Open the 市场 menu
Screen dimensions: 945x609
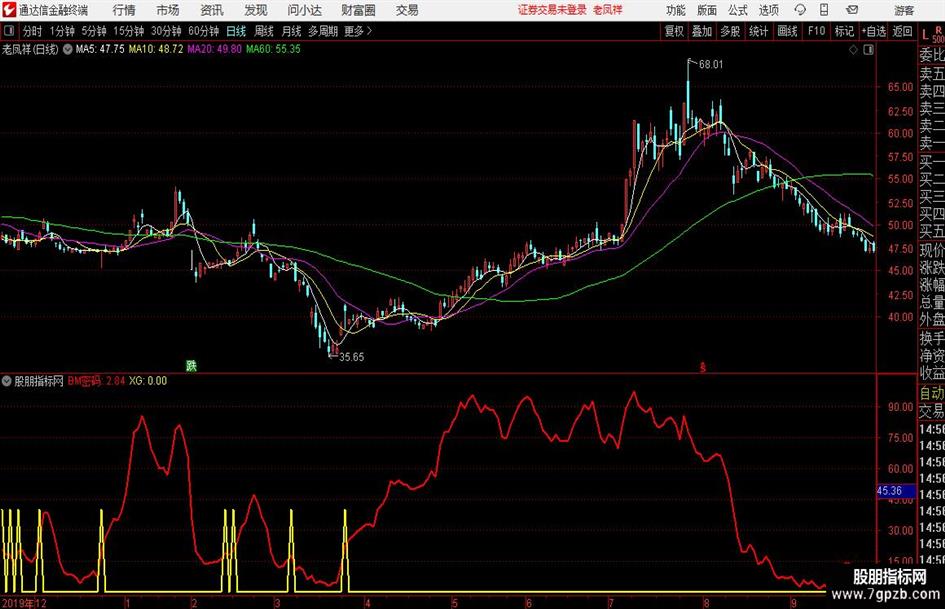click(x=168, y=10)
